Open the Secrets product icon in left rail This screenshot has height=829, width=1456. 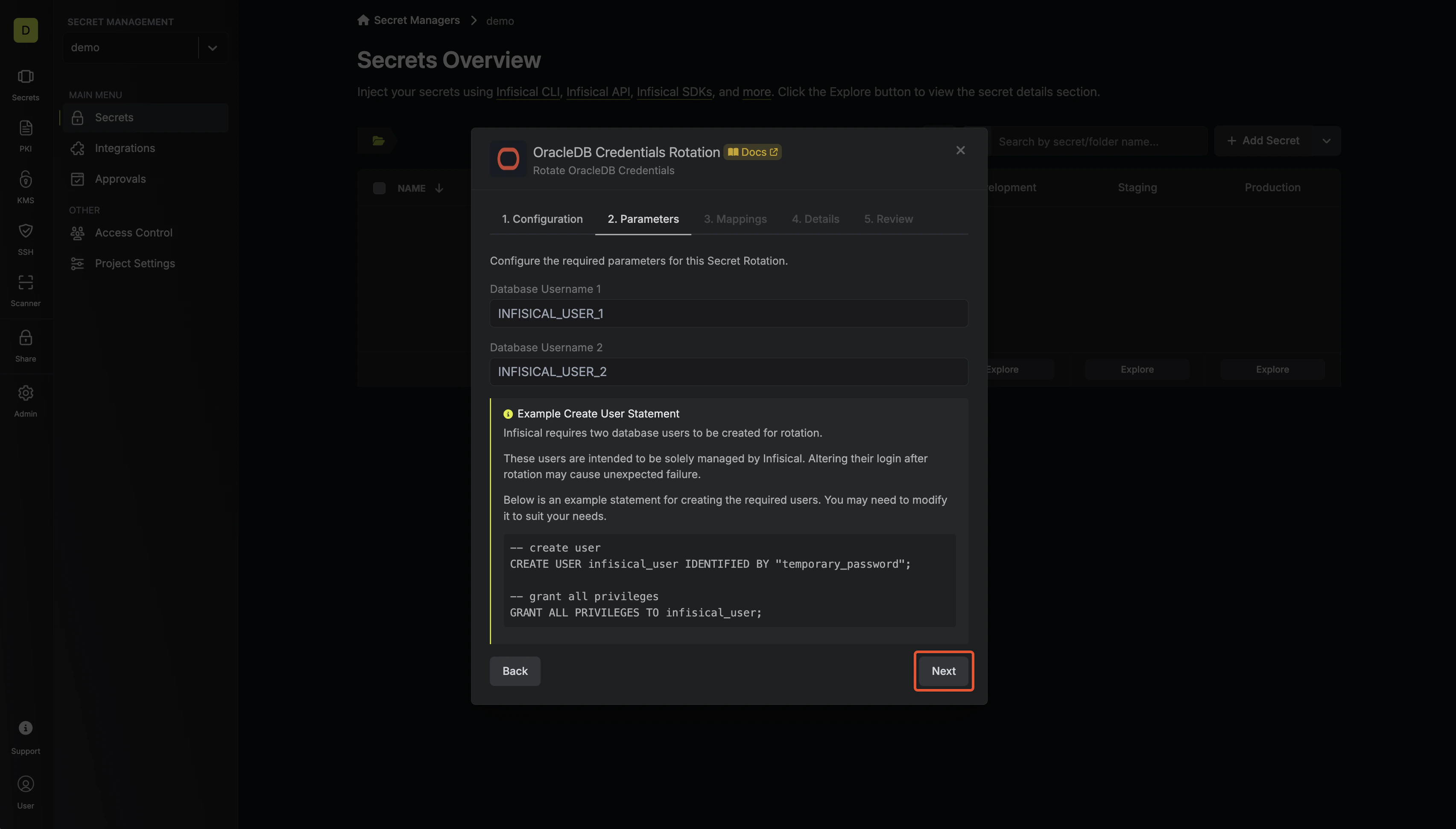26,77
